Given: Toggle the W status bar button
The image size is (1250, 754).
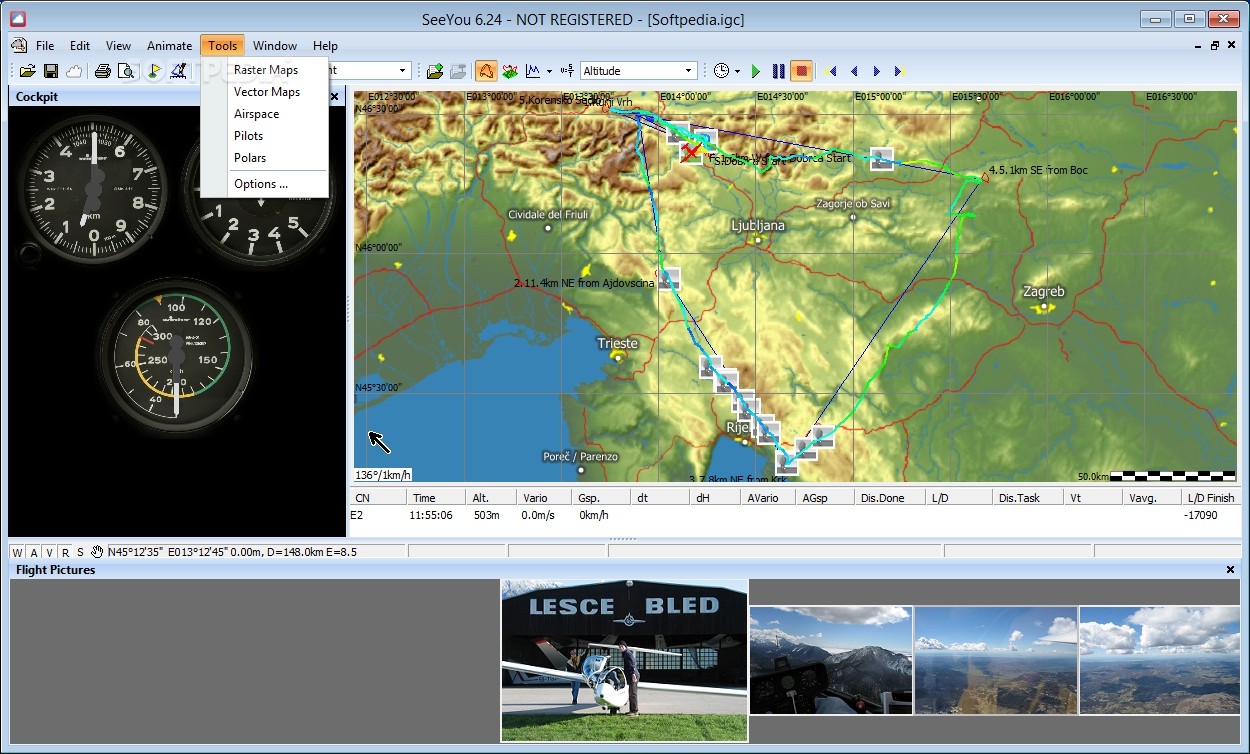Looking at the screenshot, I should click(18, 552).
